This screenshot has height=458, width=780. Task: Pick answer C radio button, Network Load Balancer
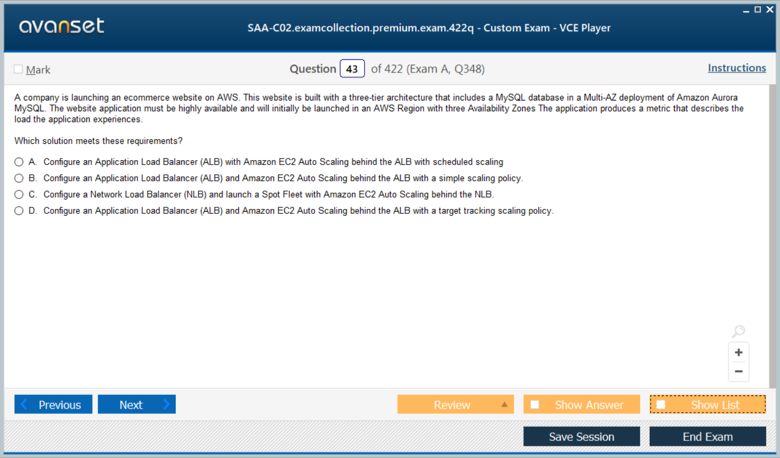pyautogui.click(x=19, y=194)
